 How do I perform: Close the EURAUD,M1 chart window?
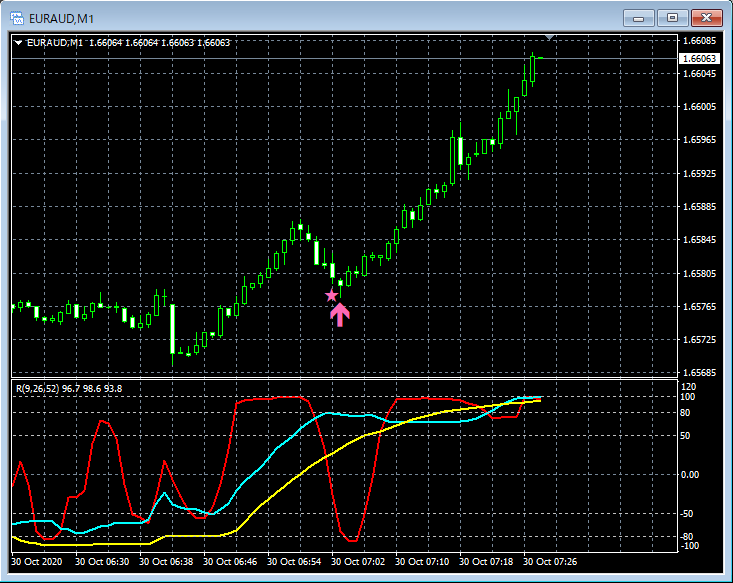click(x=706, y=18)
